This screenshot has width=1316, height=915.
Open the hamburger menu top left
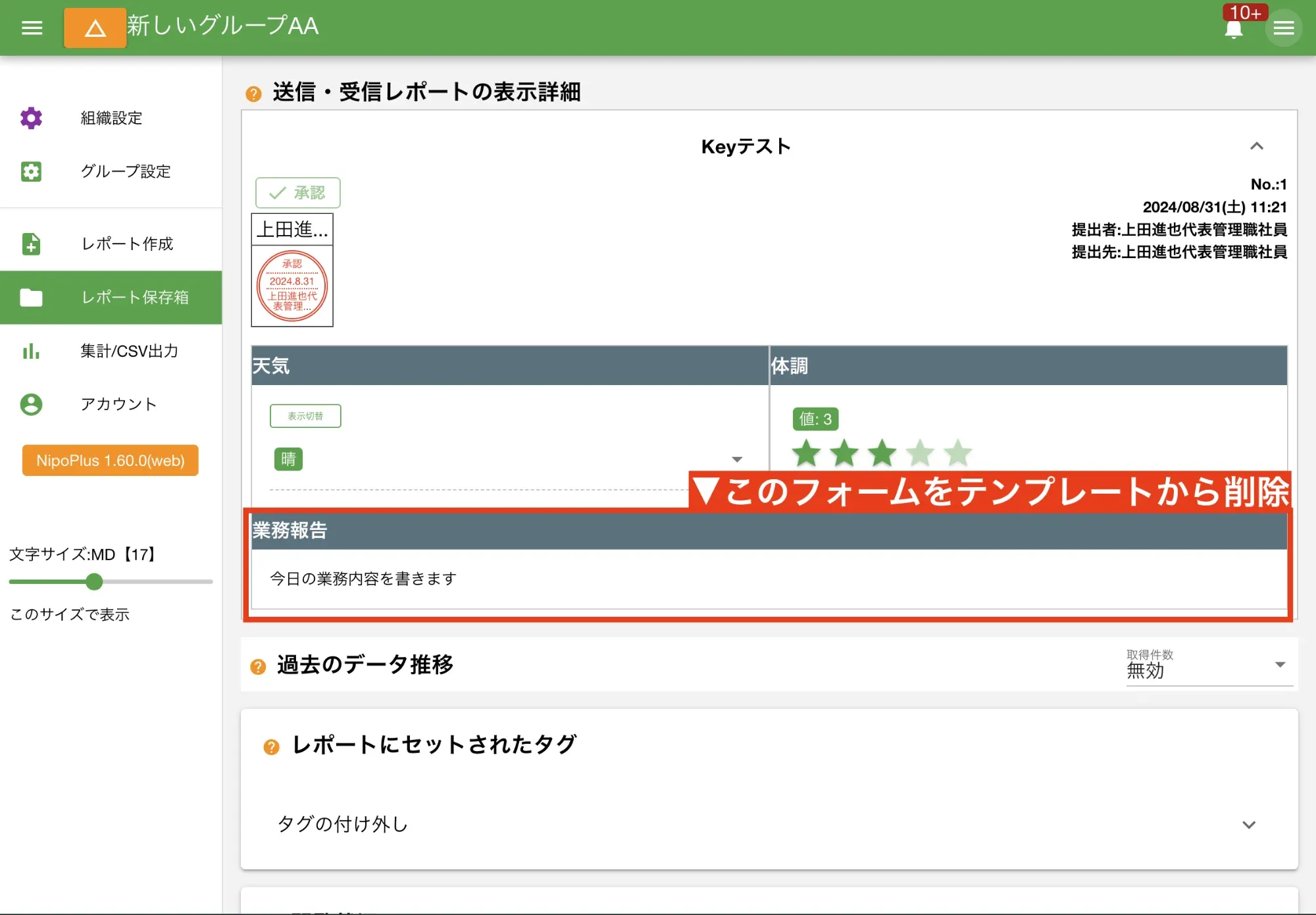point(32,28)
